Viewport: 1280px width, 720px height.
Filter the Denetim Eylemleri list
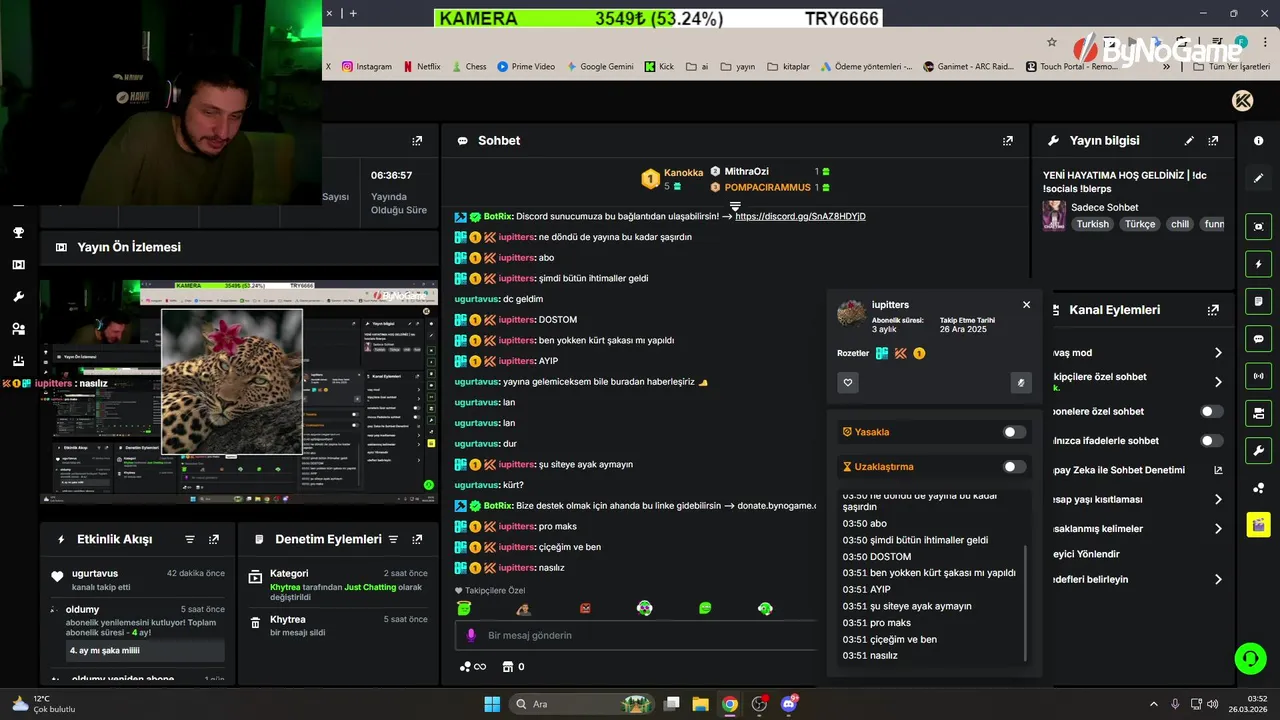click(x=393, y=539)
